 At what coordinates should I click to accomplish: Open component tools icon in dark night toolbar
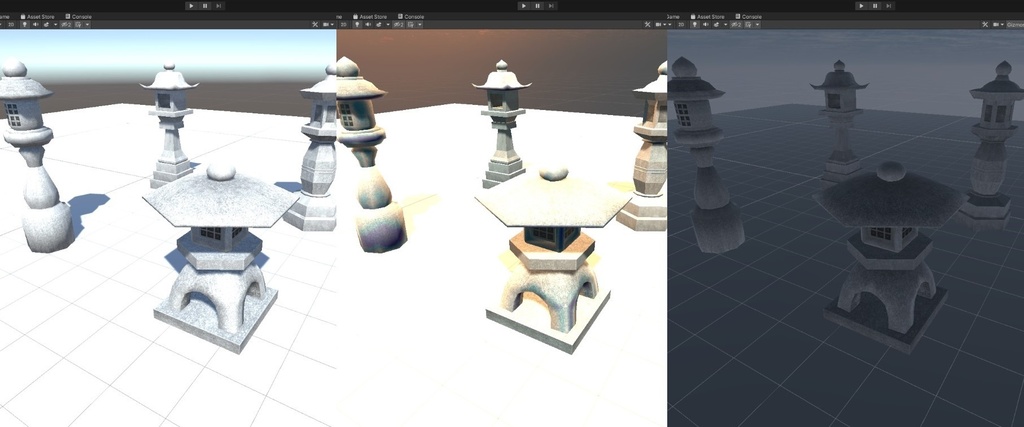pos(985,24)
